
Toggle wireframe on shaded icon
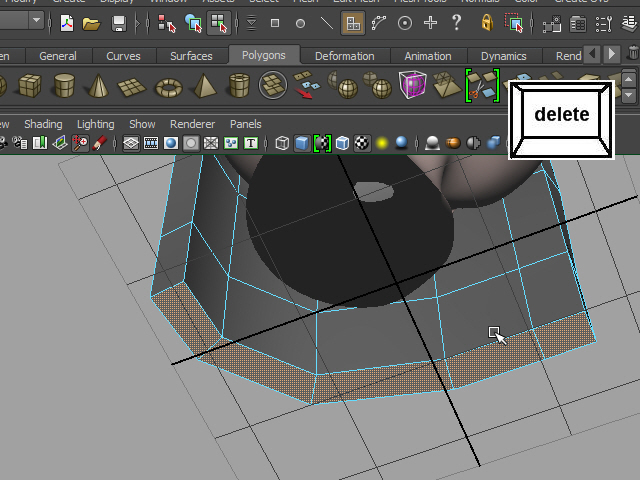[342, 143]
